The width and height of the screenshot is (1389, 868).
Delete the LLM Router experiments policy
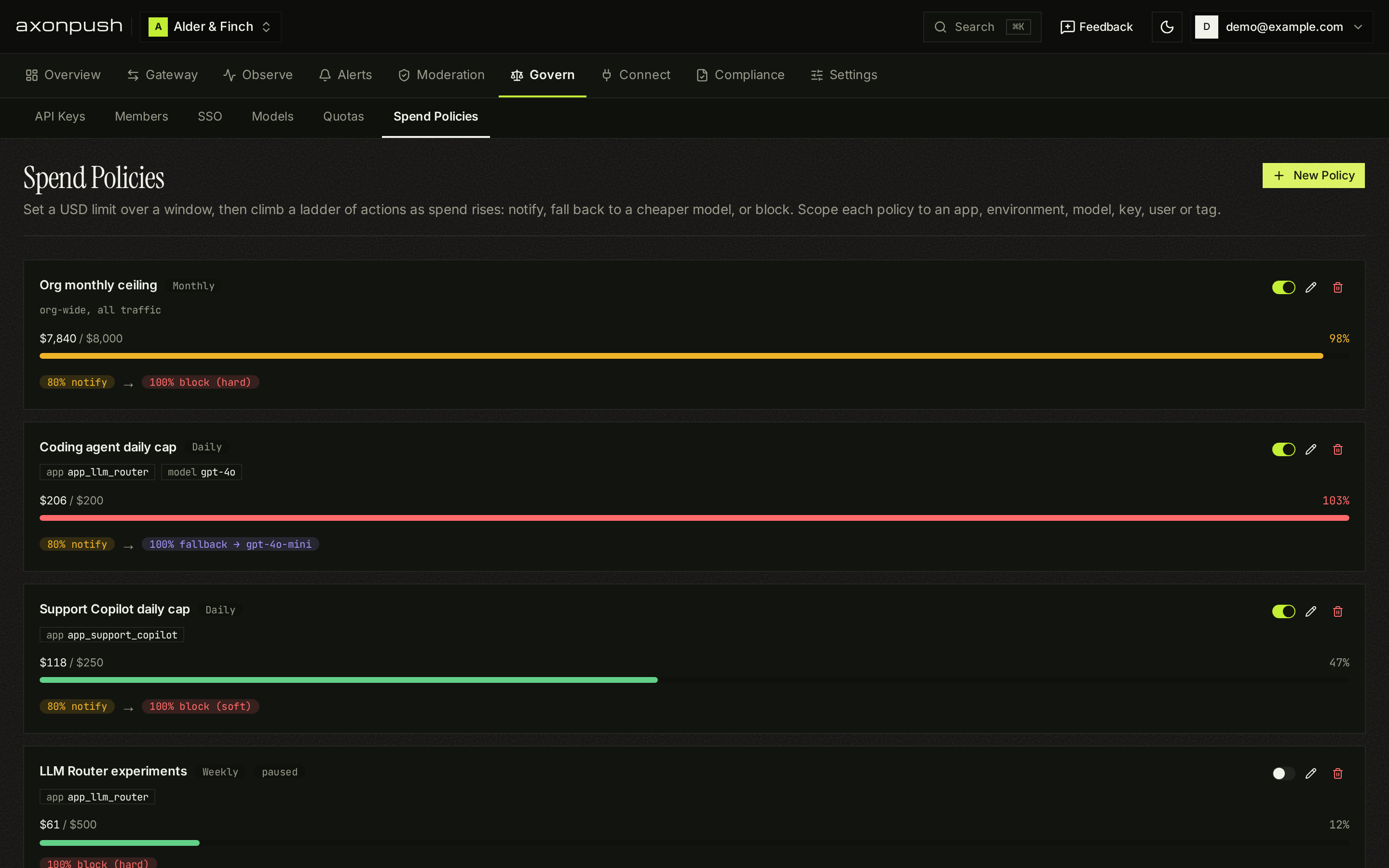[1337, 773]
